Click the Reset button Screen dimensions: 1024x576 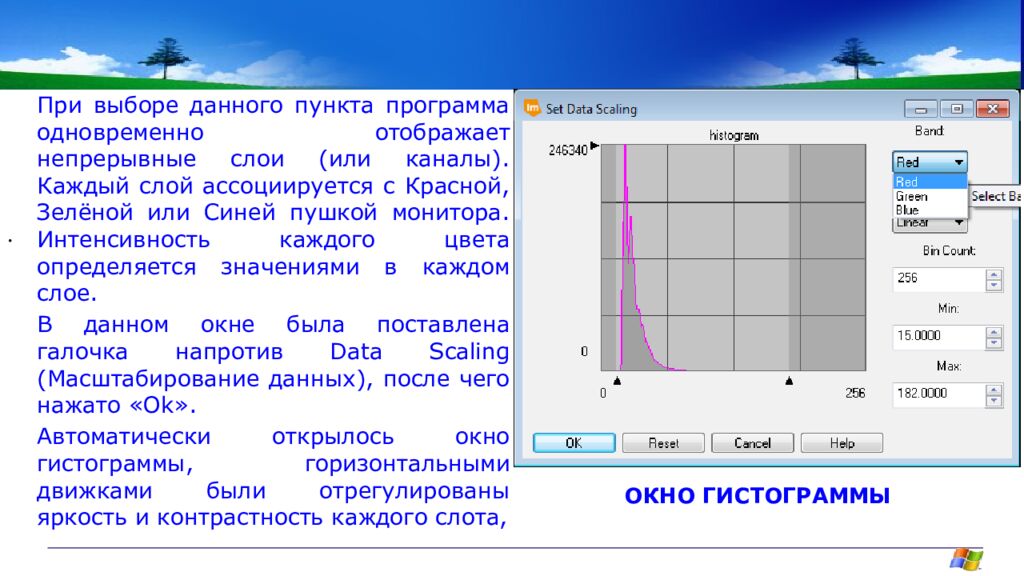663,443
